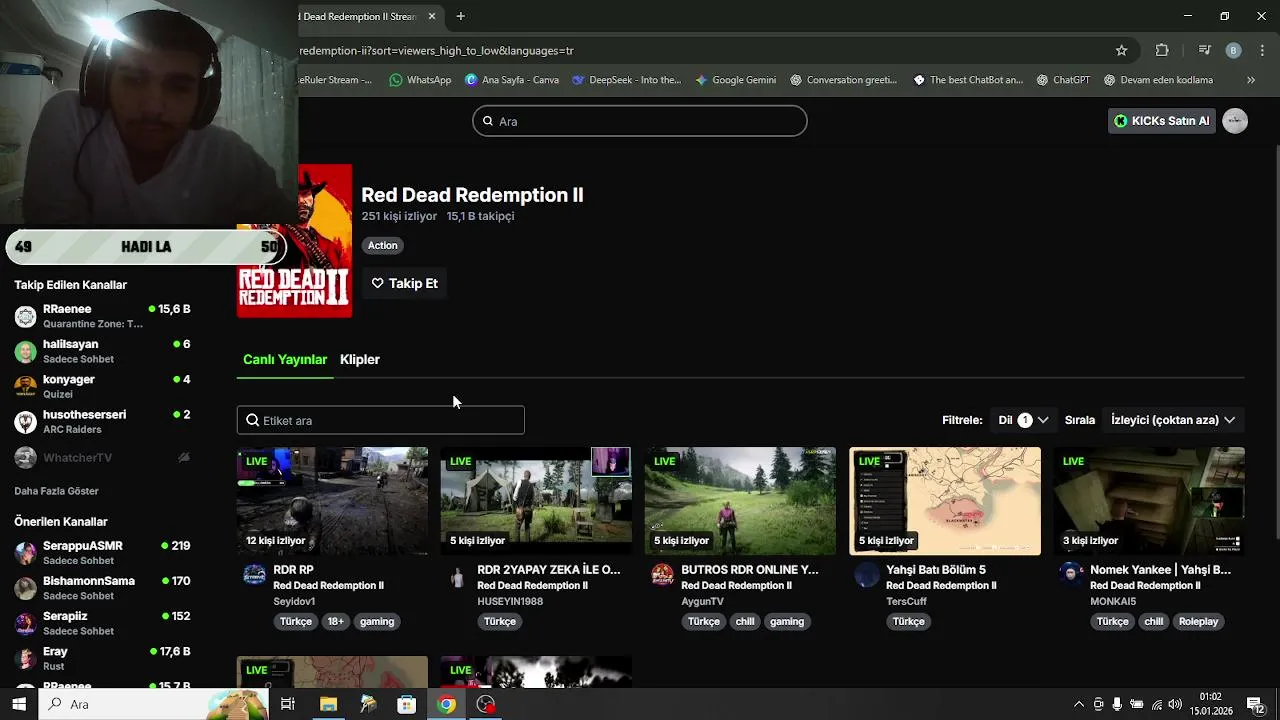
Task: Open halilsayan channel in sidebar
Action: tap(102, 351)
